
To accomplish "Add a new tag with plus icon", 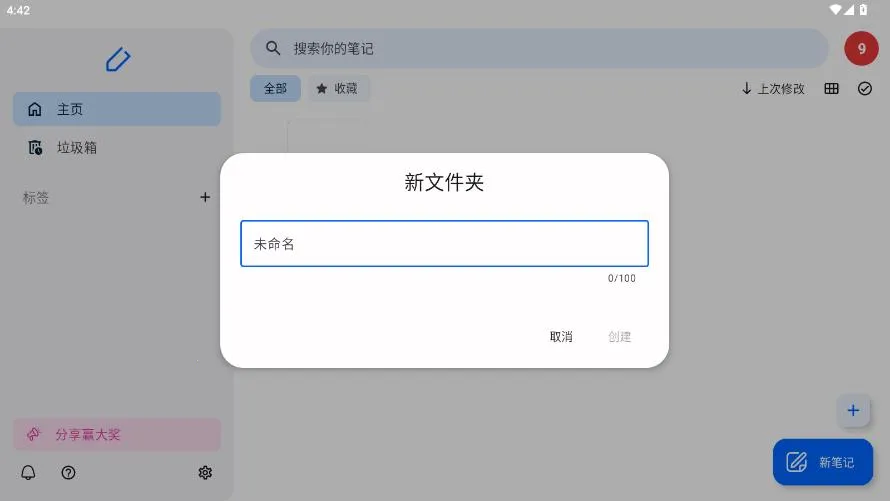I will point(205,198).
